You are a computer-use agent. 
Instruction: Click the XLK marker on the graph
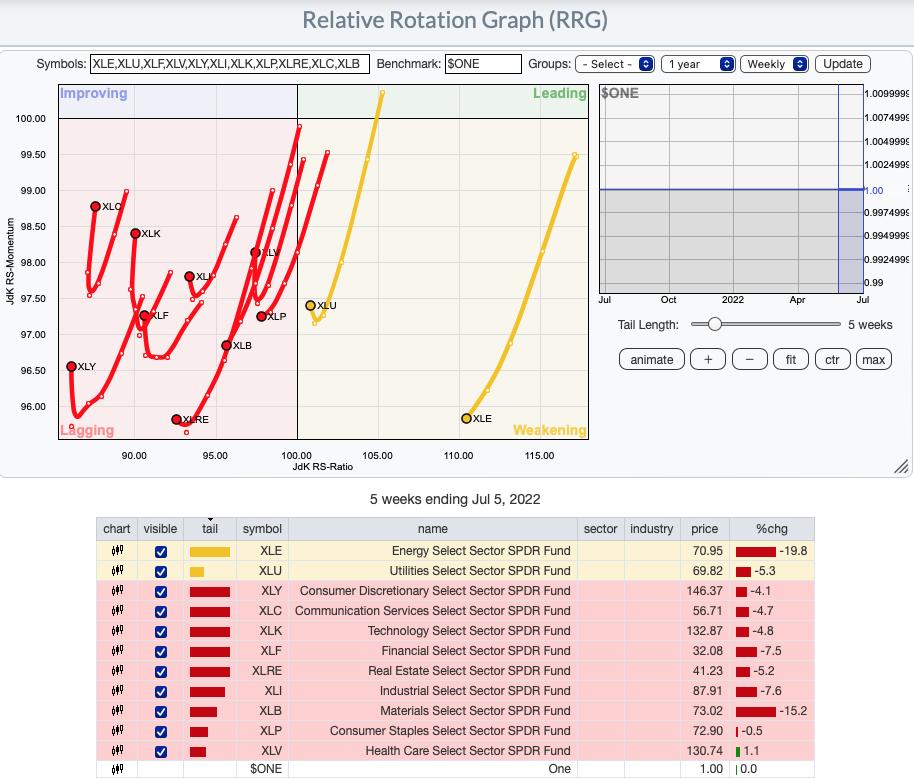coord(135,233)
